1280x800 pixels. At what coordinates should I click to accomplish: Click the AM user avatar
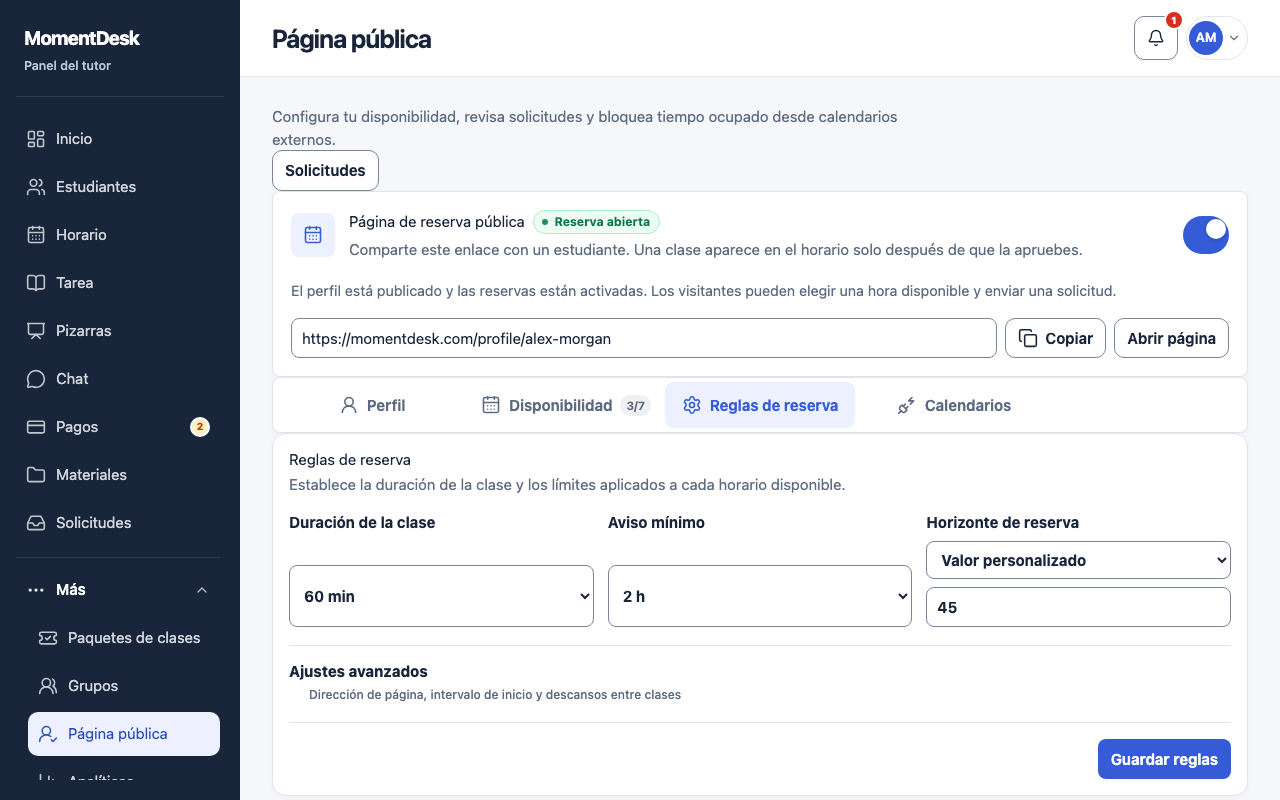coord(1206,38)
